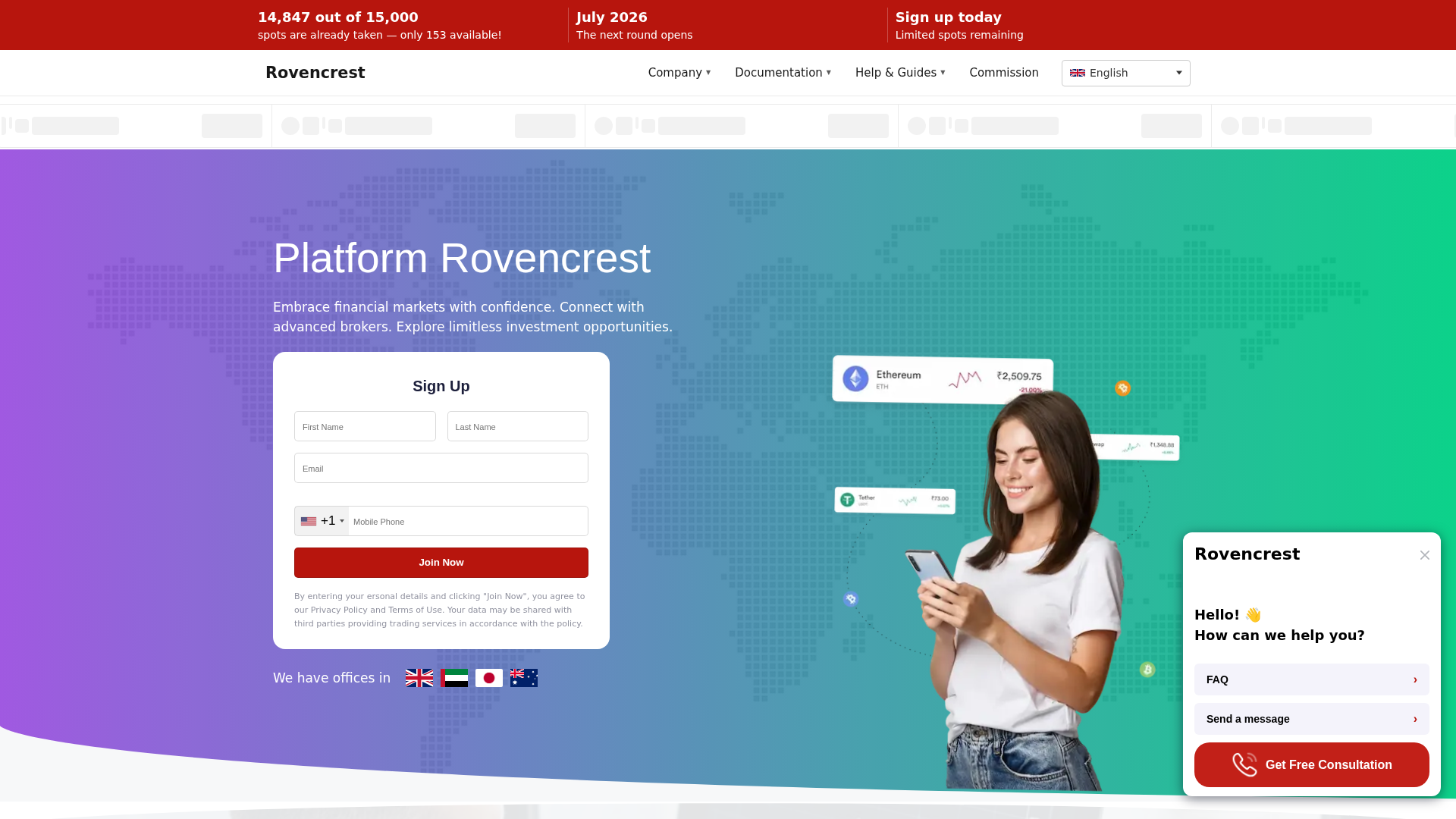Open the Documentation menu
This screenshot has width=1456, height=819.
click(x=783, y=73)
